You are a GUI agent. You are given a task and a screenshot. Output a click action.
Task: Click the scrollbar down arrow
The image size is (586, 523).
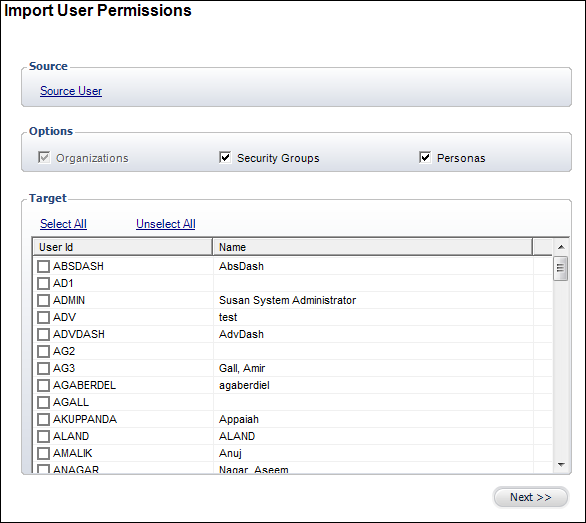pos(561,465)
